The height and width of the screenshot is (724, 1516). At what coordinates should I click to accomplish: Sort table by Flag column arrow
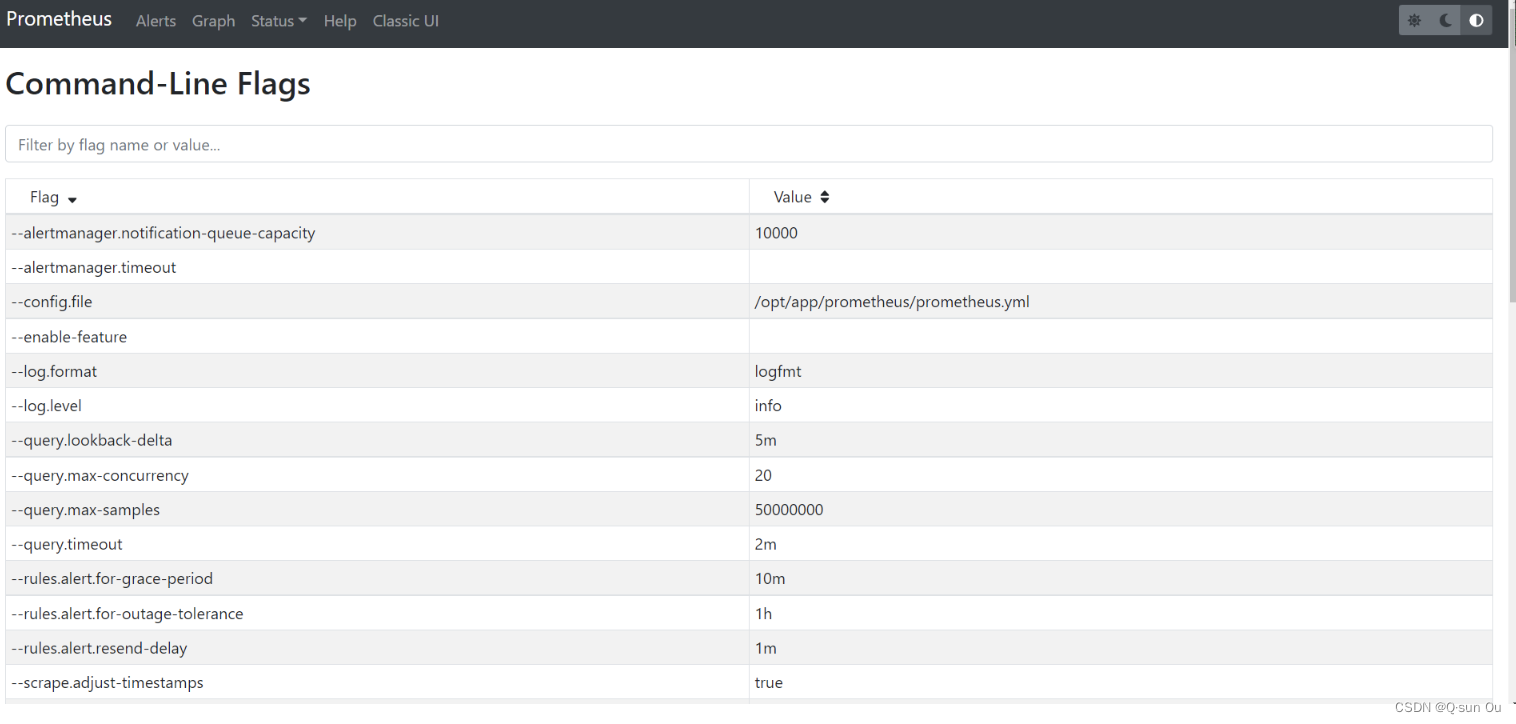pos(72,199)
